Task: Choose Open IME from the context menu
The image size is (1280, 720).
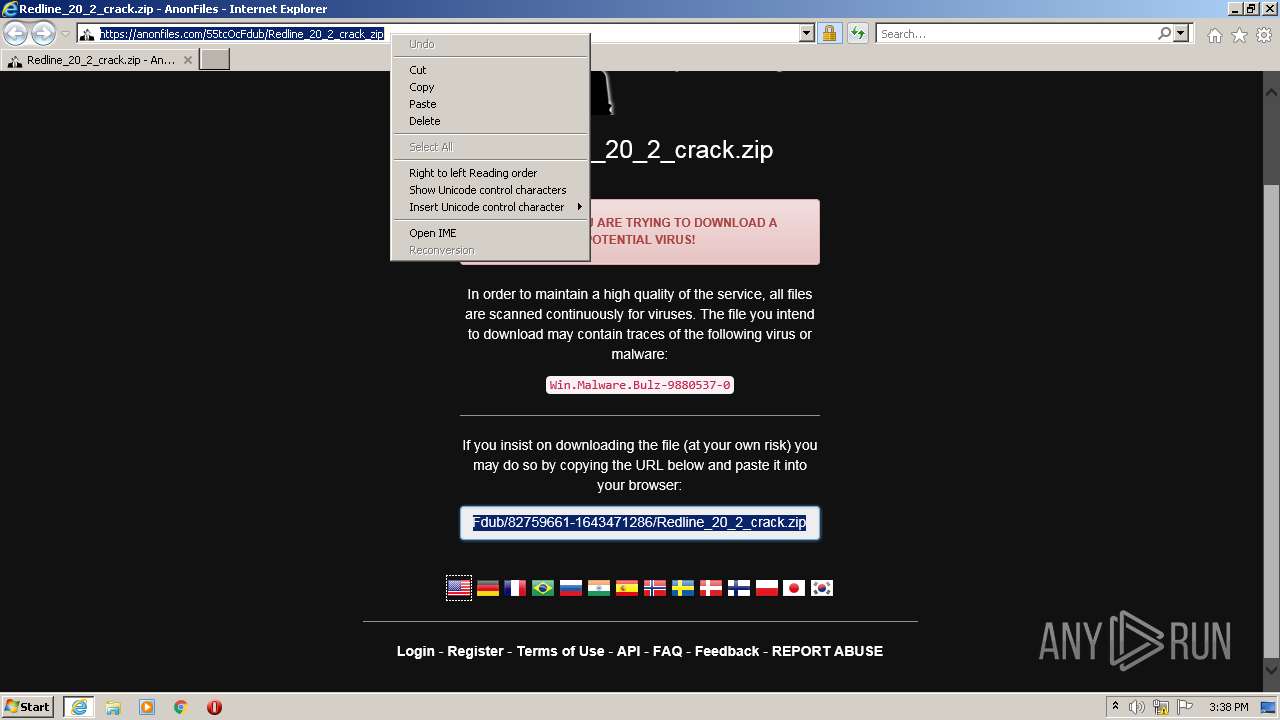Action: (x=490, y=233)
